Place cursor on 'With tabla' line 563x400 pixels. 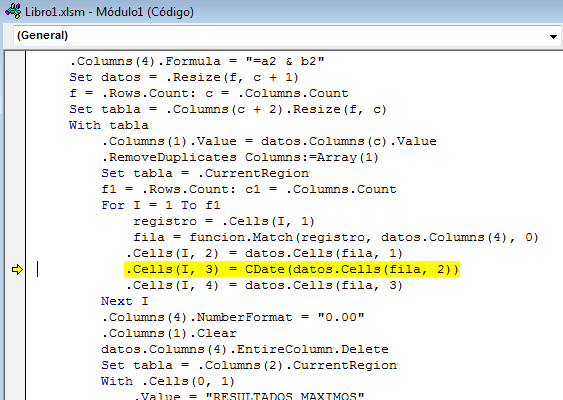tap(109, 125)
